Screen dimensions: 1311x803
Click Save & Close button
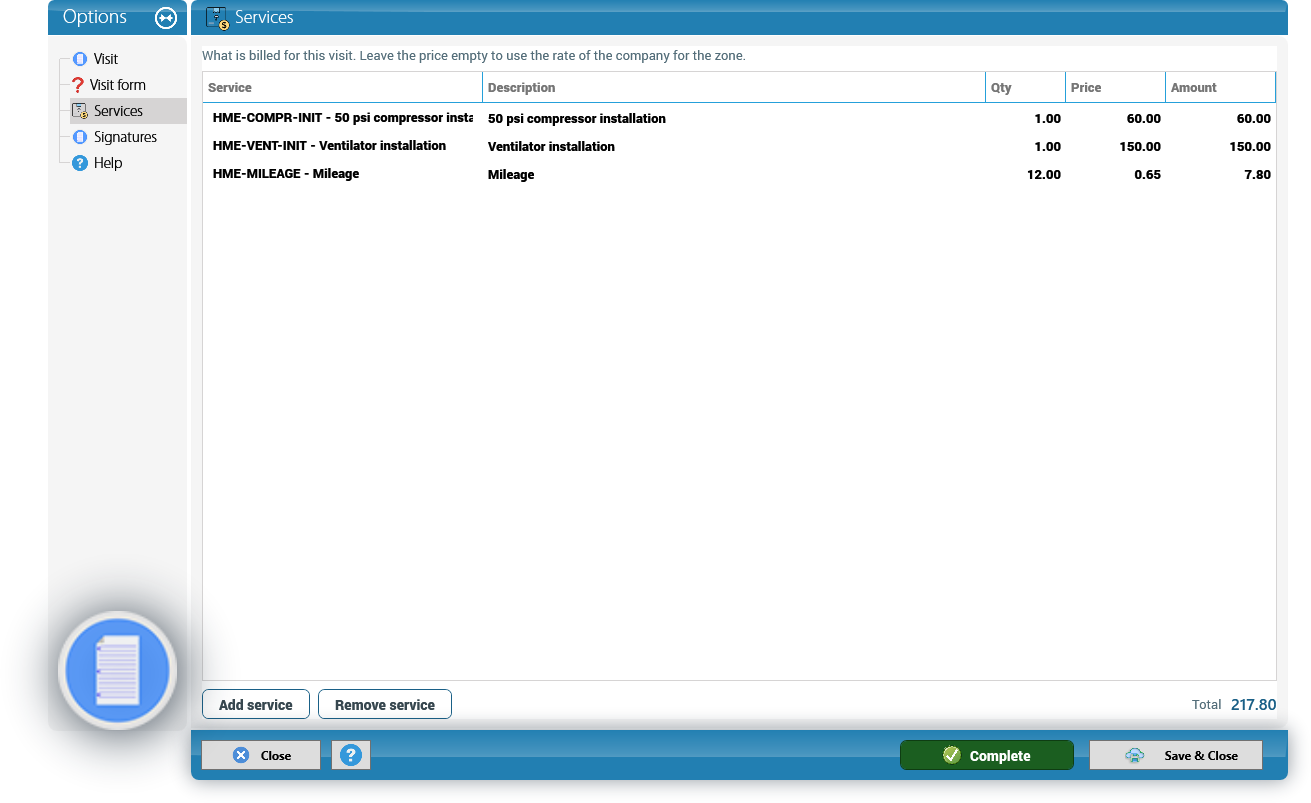[1176, 755]
